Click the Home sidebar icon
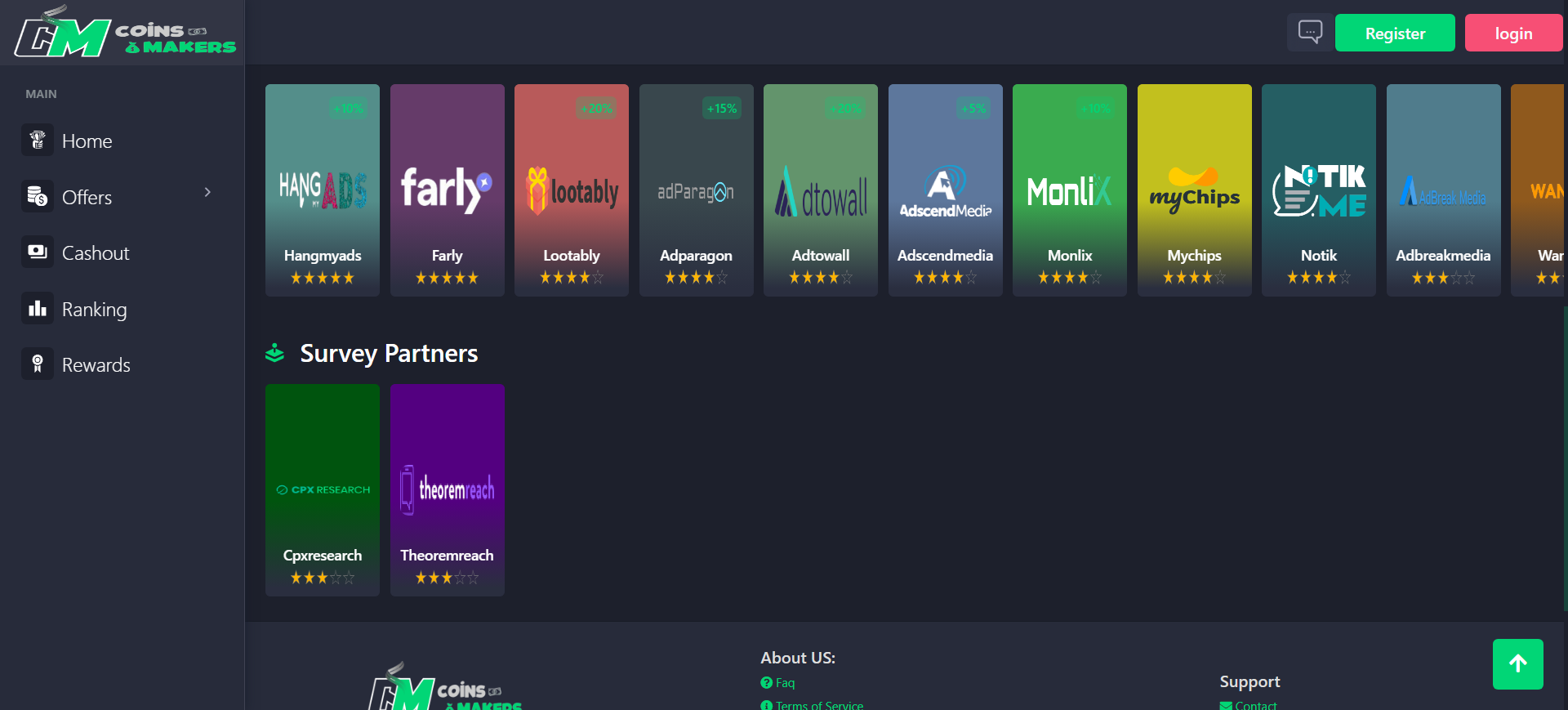The image size is (1568, 710). click(38, 141)
